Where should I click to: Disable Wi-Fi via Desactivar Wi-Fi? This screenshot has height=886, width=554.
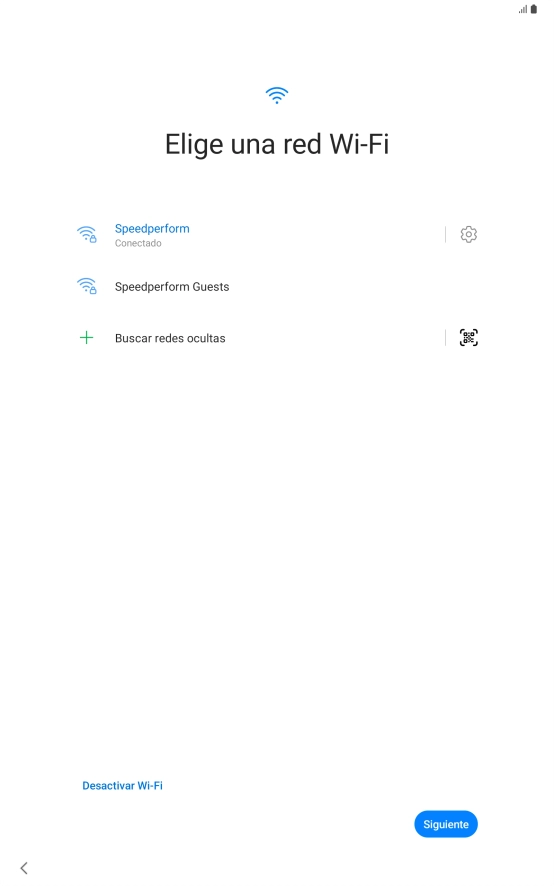[x=122, y=785]
